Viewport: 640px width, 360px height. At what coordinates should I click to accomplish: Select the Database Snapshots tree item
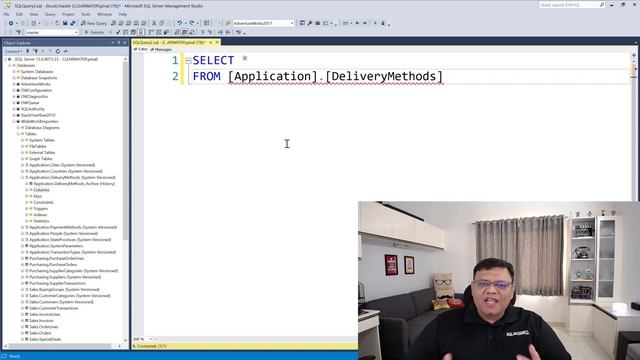(x=39, y=78)
